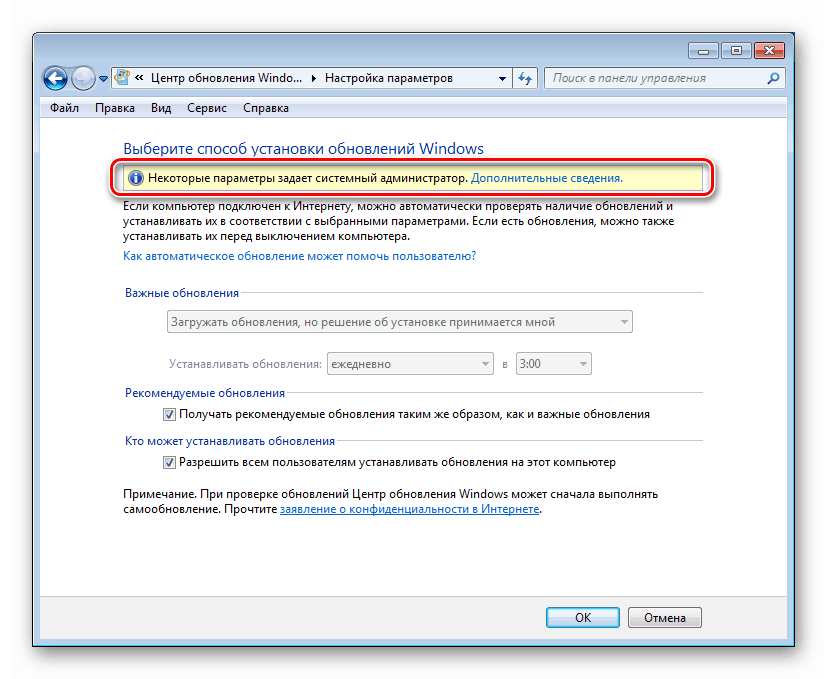
Task: Open the Справка menu
Action: point(265,107)
